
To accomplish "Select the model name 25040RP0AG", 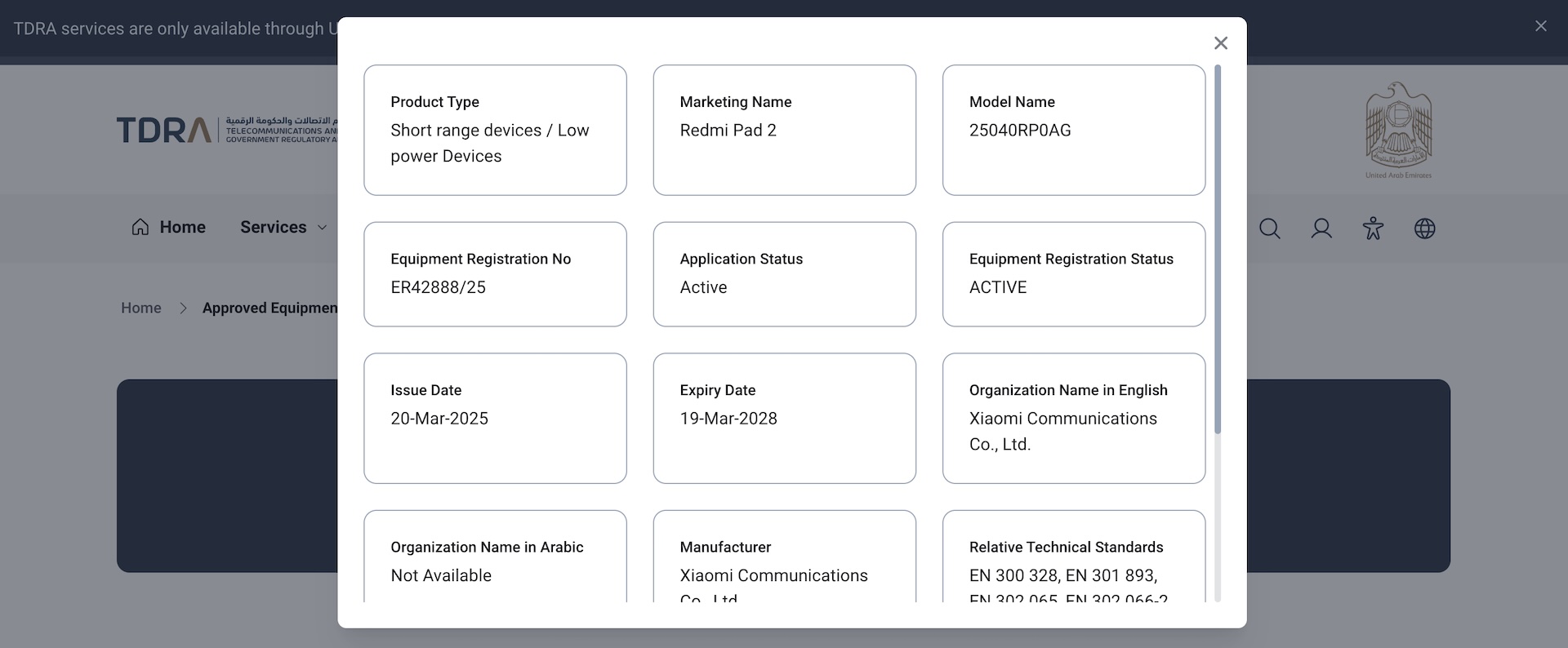I will [x=1020, y=131].
